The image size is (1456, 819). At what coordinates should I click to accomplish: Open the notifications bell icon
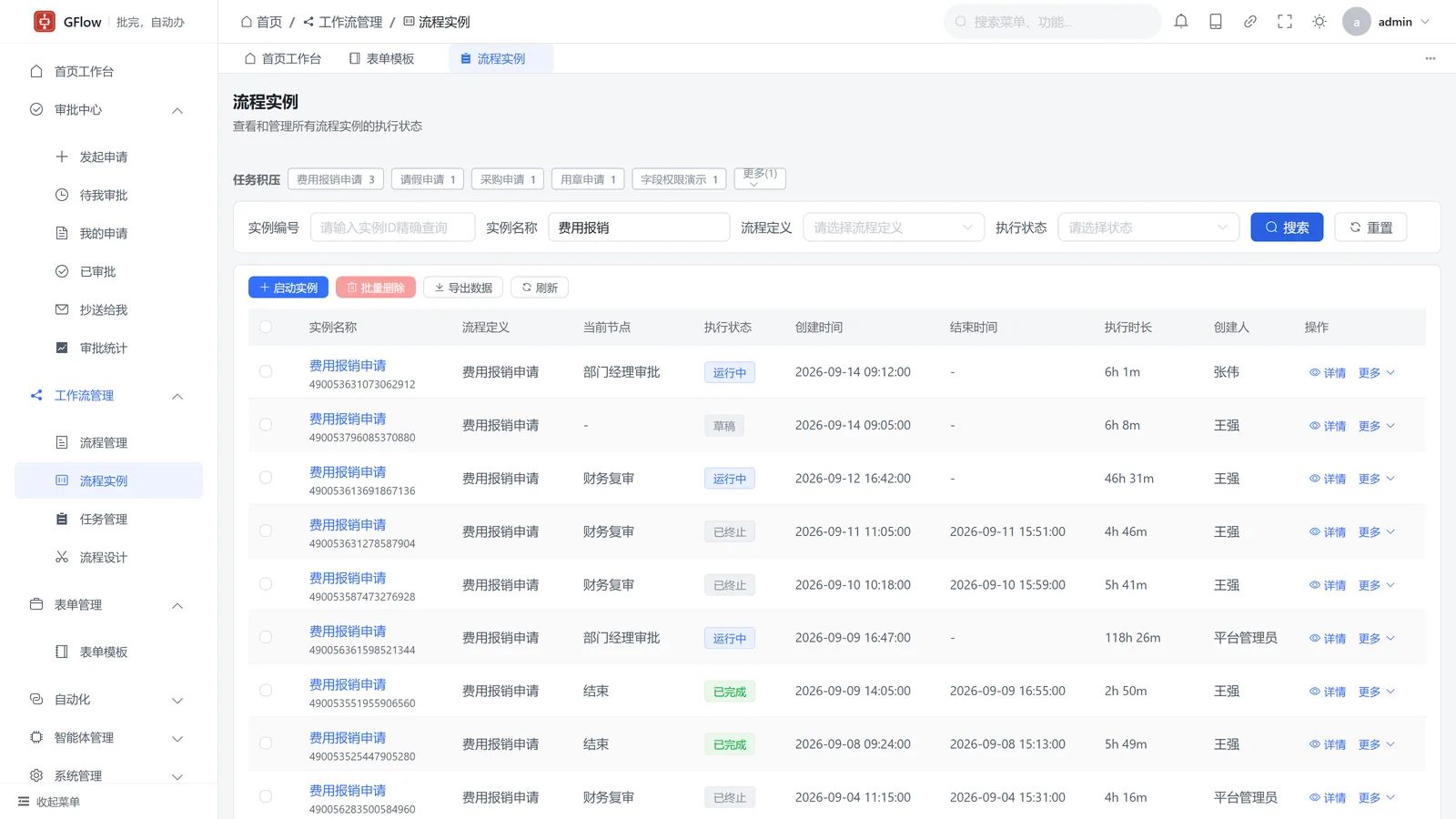1181,22
